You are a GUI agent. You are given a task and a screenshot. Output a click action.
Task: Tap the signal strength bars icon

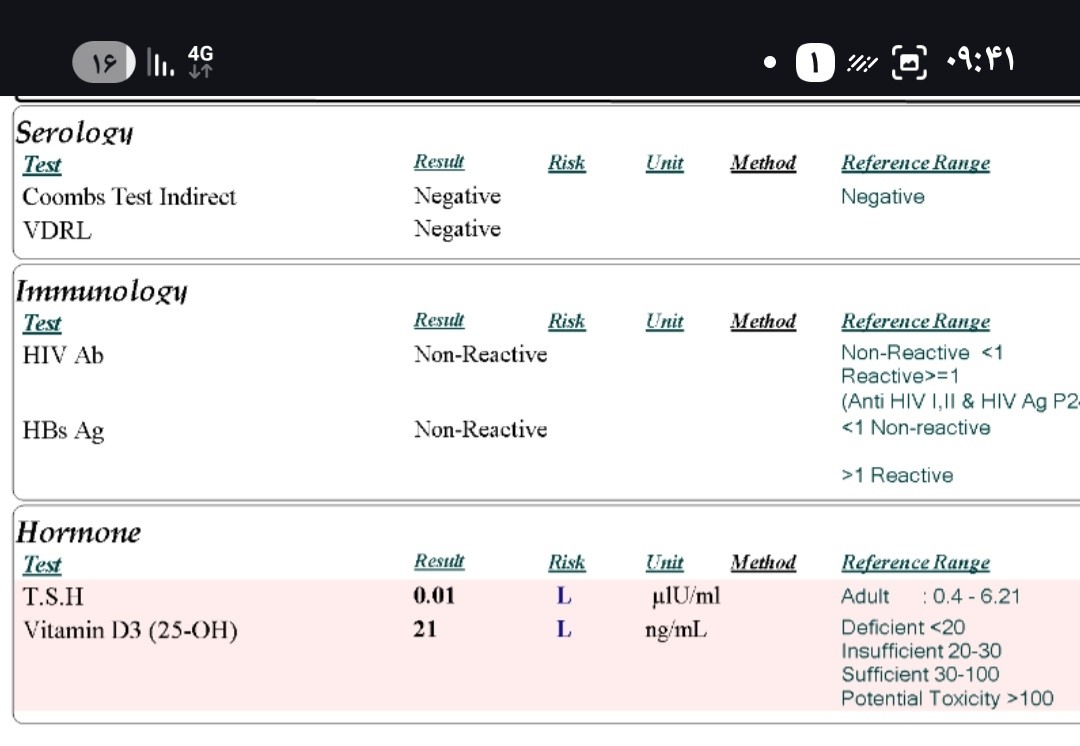click(160, 63)
